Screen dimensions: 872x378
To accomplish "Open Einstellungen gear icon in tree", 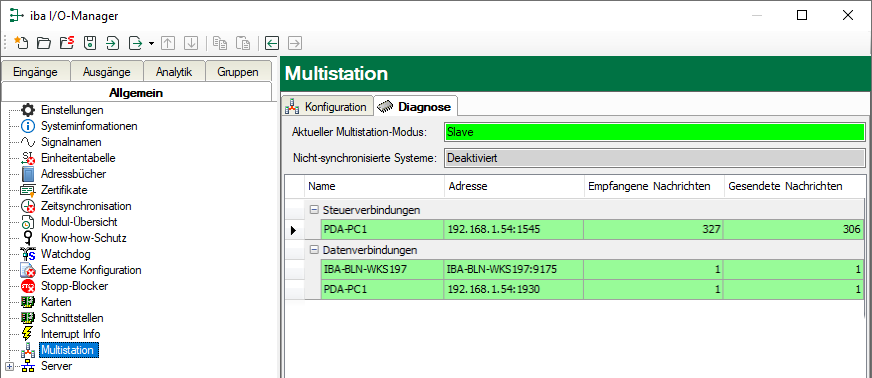I will (28, 110).
